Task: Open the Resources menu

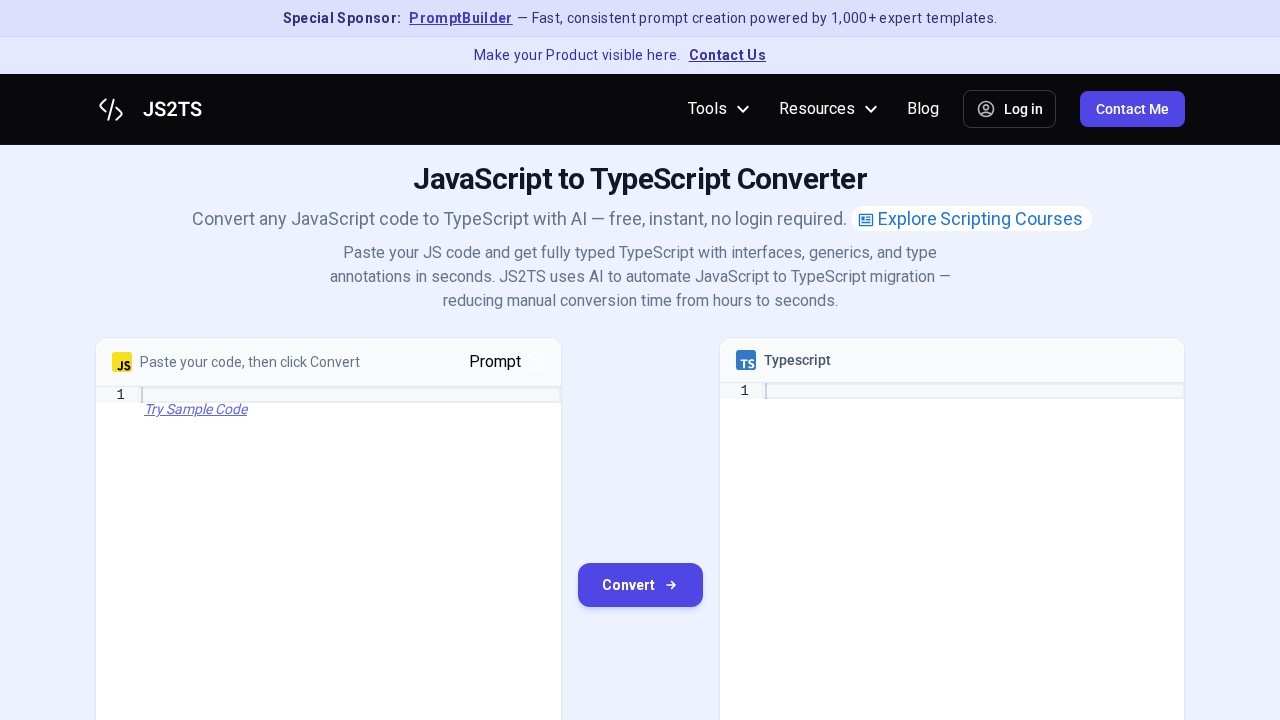Action: 828,109
